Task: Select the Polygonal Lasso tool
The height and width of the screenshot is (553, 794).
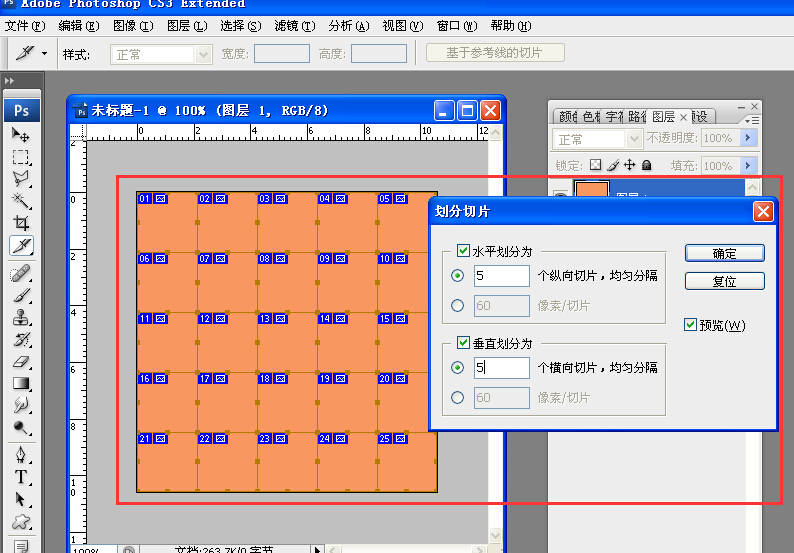Action: 21,179
